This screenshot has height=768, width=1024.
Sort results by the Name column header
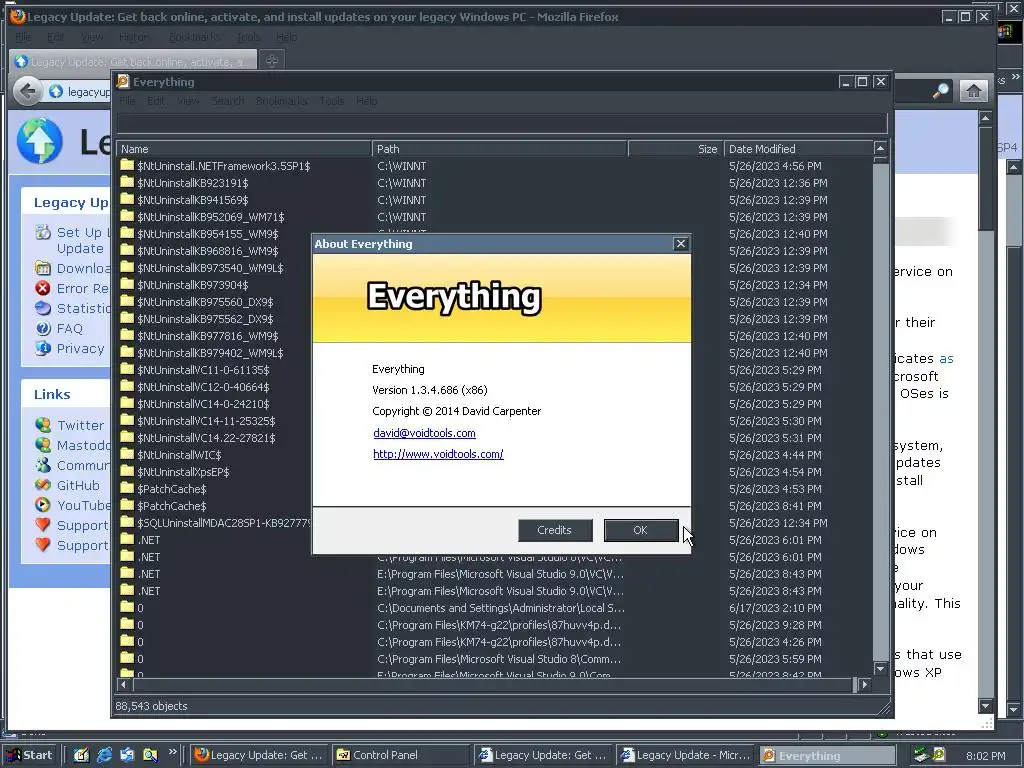pyautogui.click(x=244, y=149)
